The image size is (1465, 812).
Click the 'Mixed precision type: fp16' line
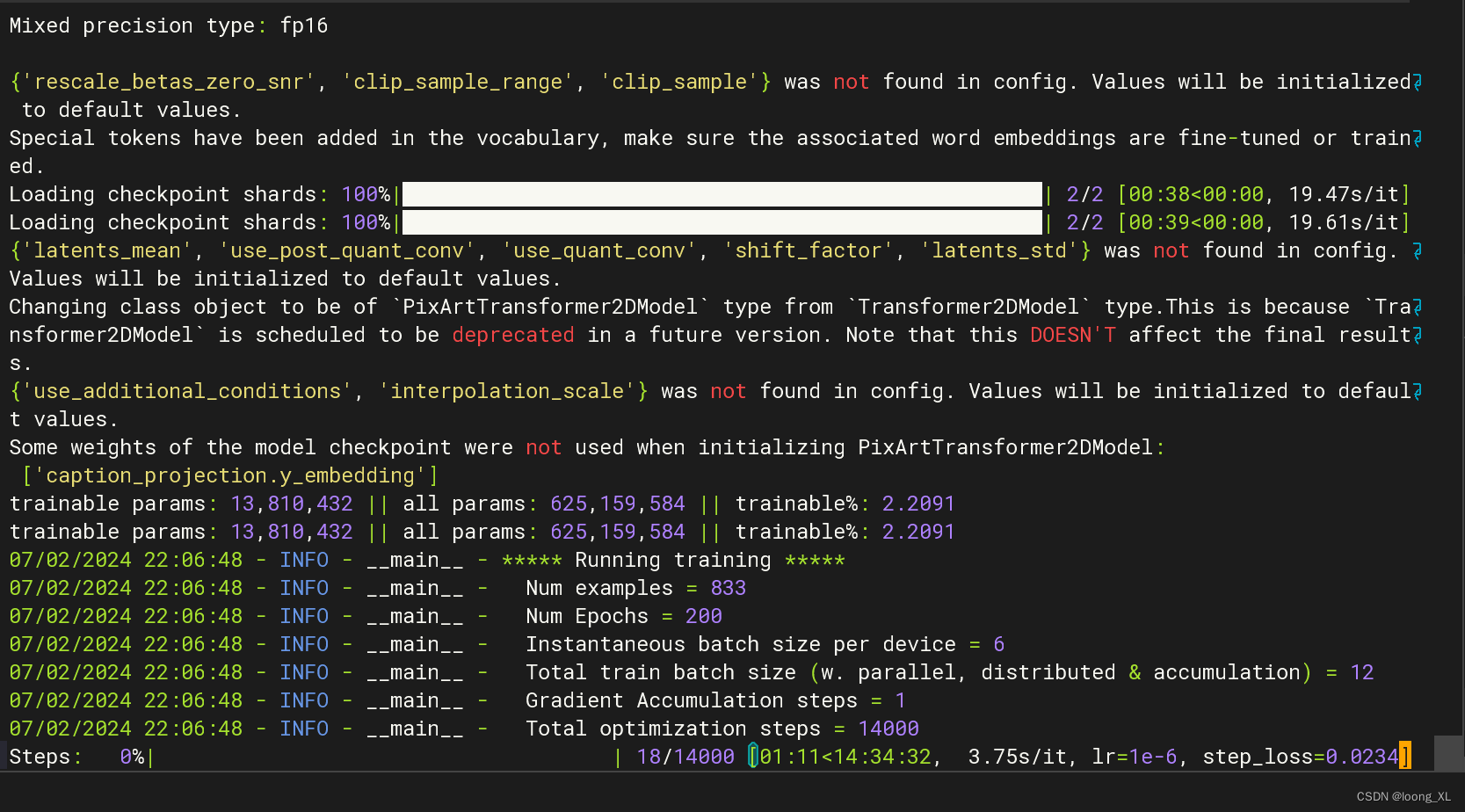169,25
